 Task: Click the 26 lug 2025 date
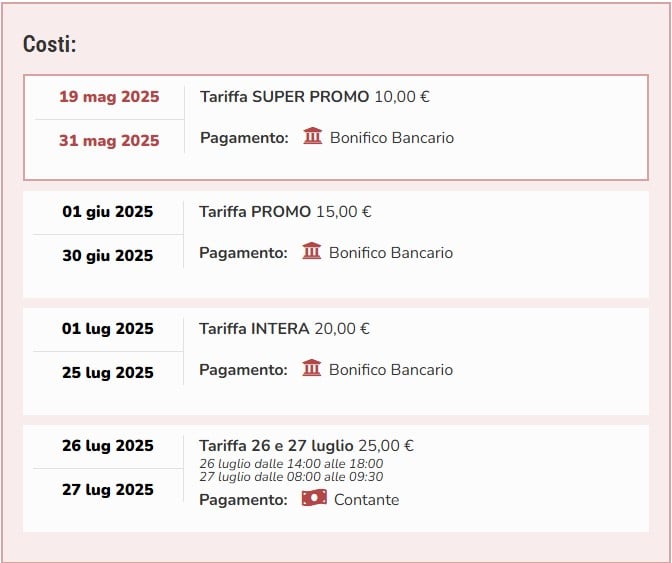point(108,446)
